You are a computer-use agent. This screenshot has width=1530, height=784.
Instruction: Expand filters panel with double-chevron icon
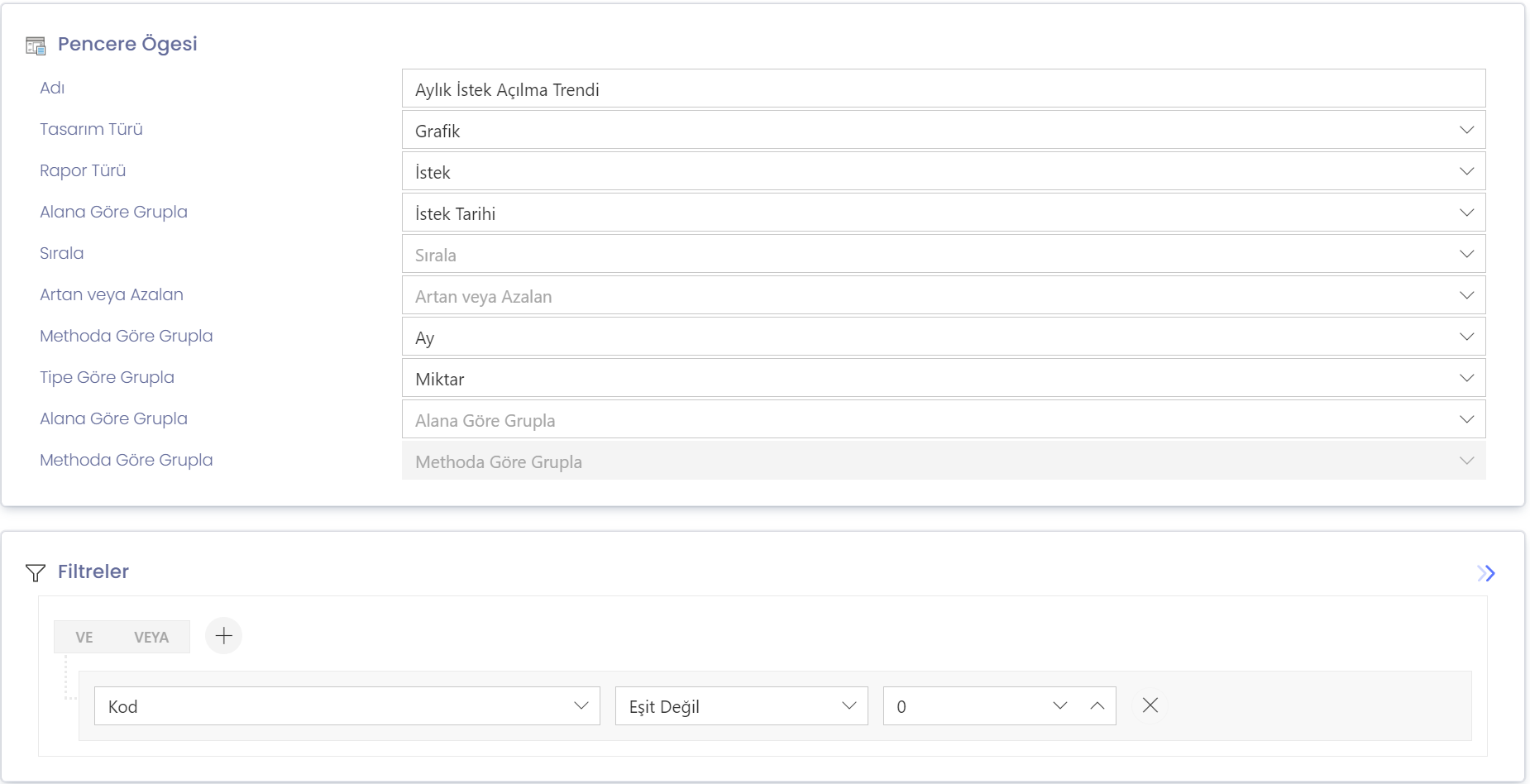[1486, 573]
